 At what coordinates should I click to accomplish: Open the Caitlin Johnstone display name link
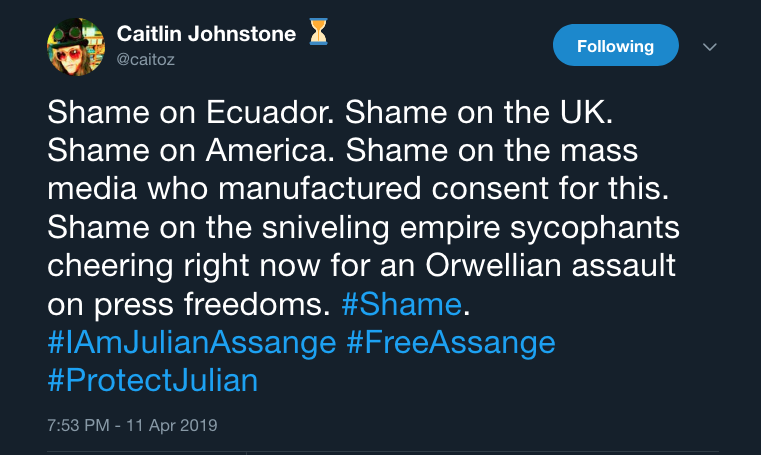coord(206,34)
